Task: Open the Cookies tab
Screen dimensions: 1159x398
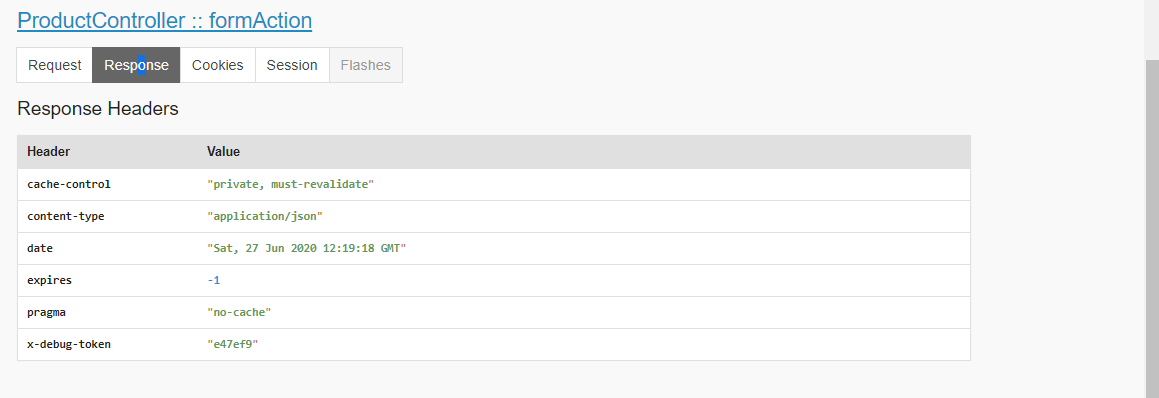Action: 217,65
